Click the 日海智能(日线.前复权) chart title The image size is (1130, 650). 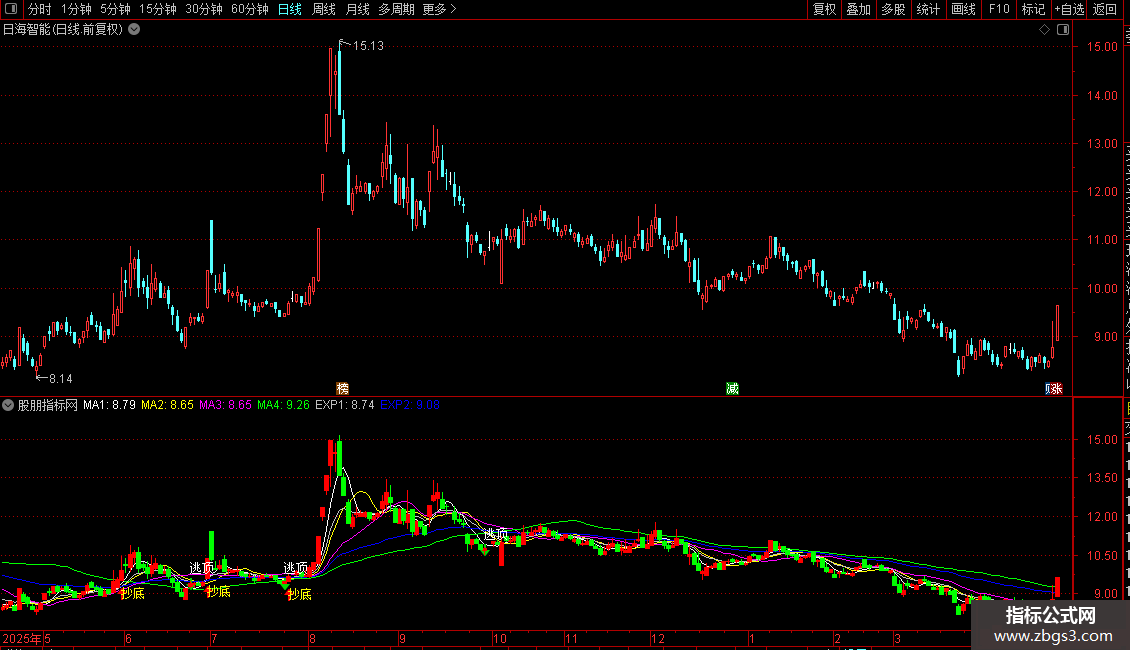[63, 30]
